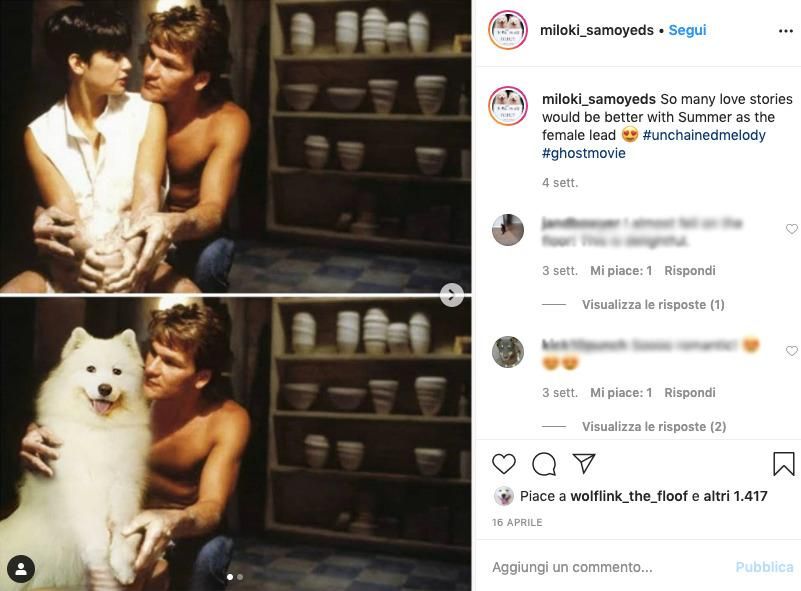Image resolution: width=801 pixels, height=591 pixels.
Task: Expand Visualizza le risposte (2)
Action: (x=654, y=427)
